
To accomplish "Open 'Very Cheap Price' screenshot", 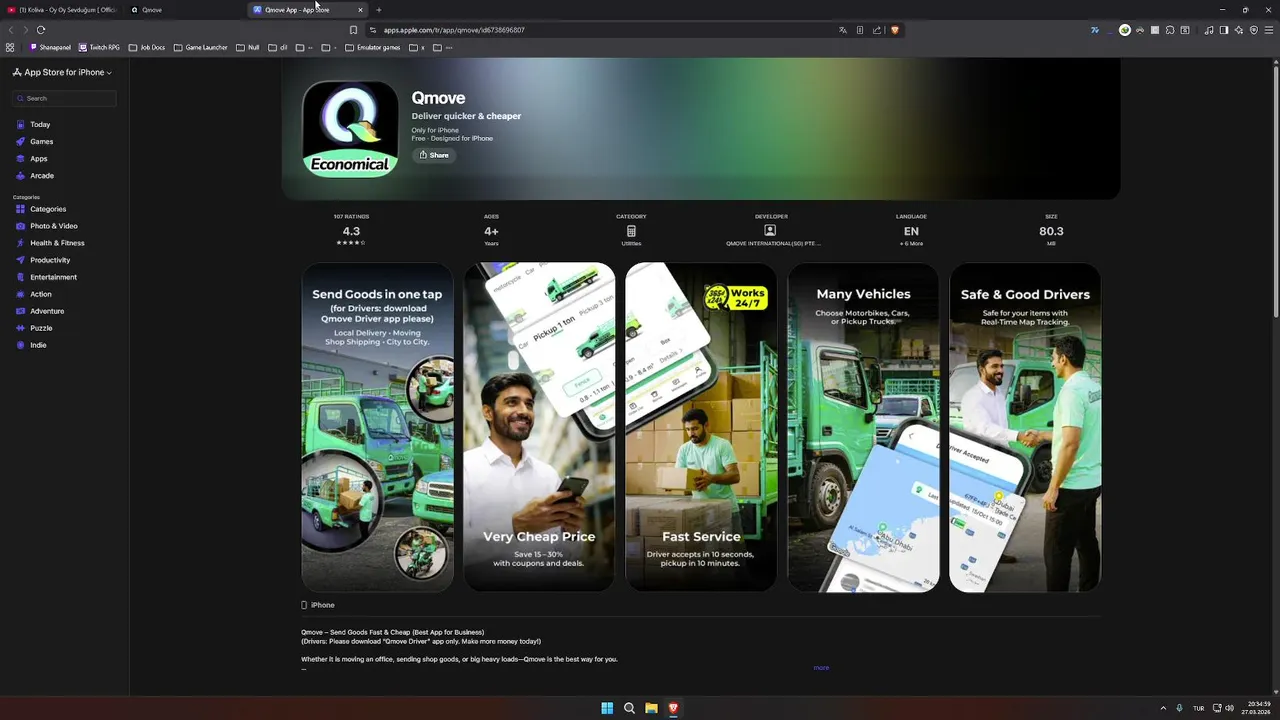I will 539,427.
